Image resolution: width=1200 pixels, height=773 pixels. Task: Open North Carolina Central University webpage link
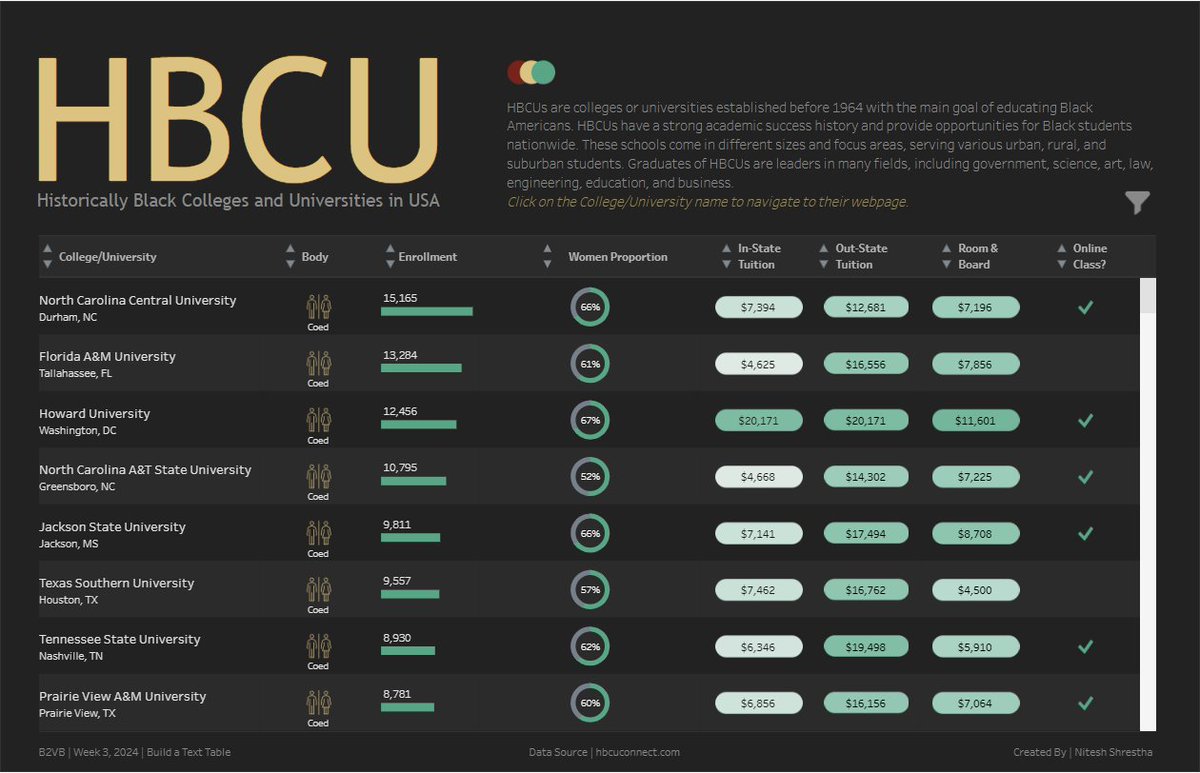click(138, 300)
